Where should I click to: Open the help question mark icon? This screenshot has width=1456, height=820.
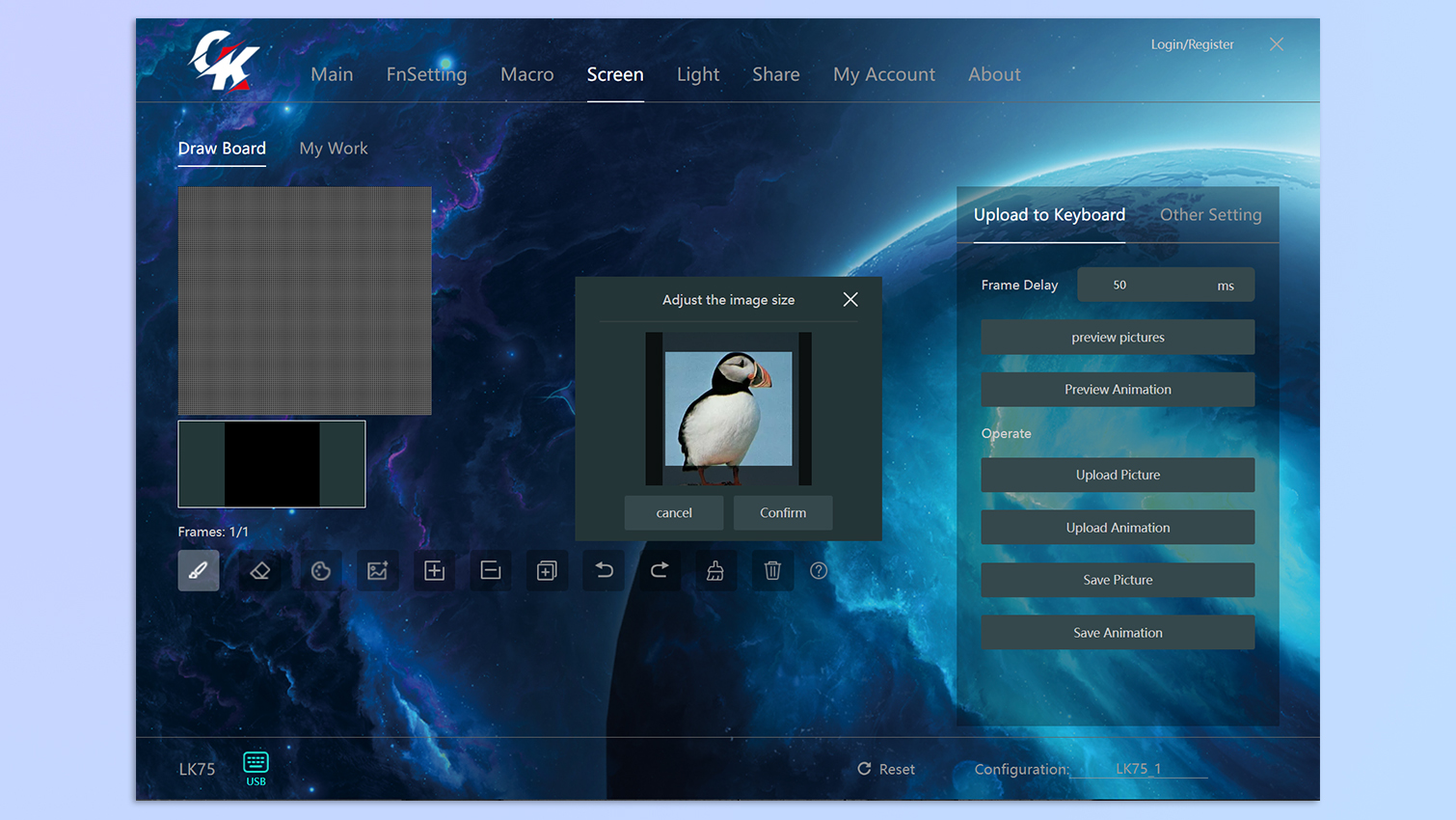pyautogui.click(x=819, y=571)
